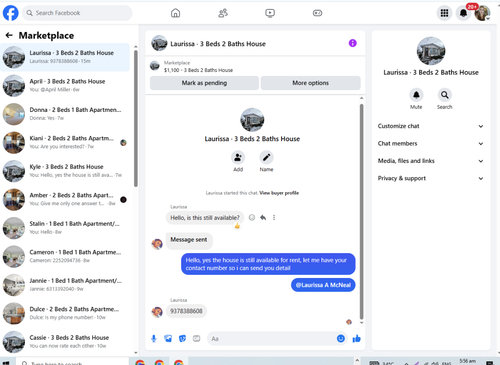Choose a sticker icon
The image size is (500, 365).
tap(182, 339)
